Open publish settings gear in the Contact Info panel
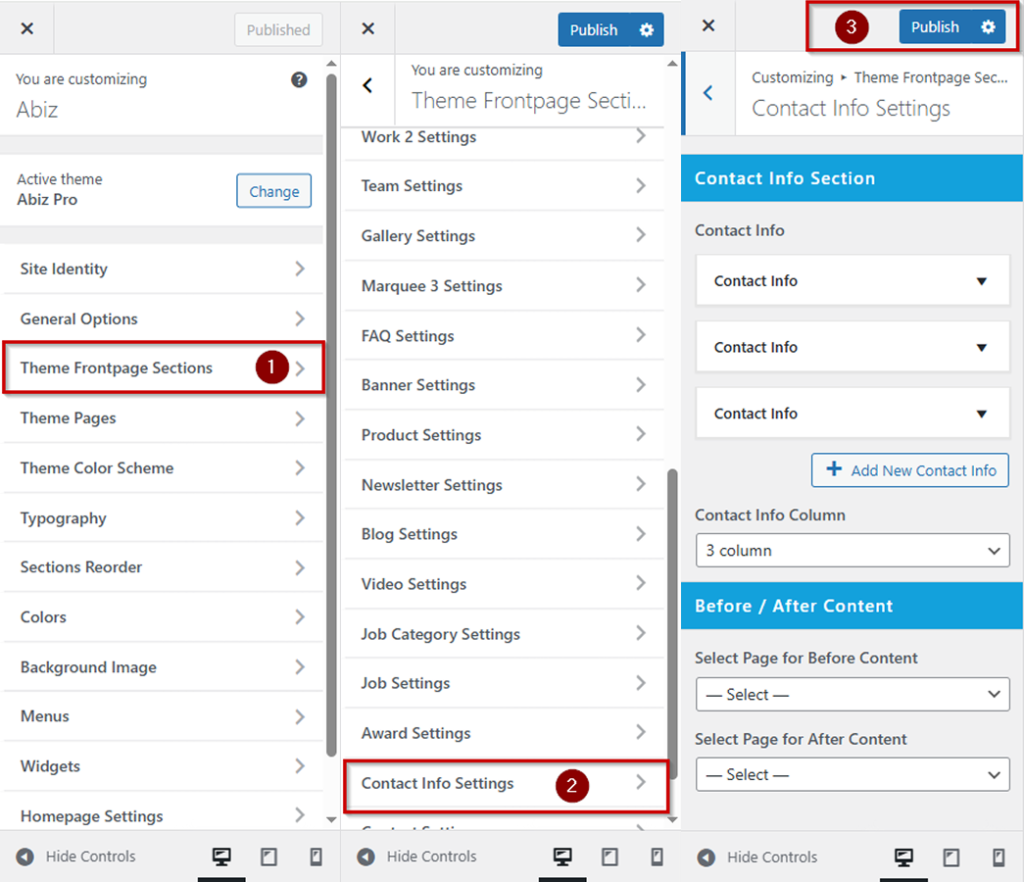Image resolution: width=1024 pixels, height=882 pixels. pyautogui.click(x=988, y=27)
